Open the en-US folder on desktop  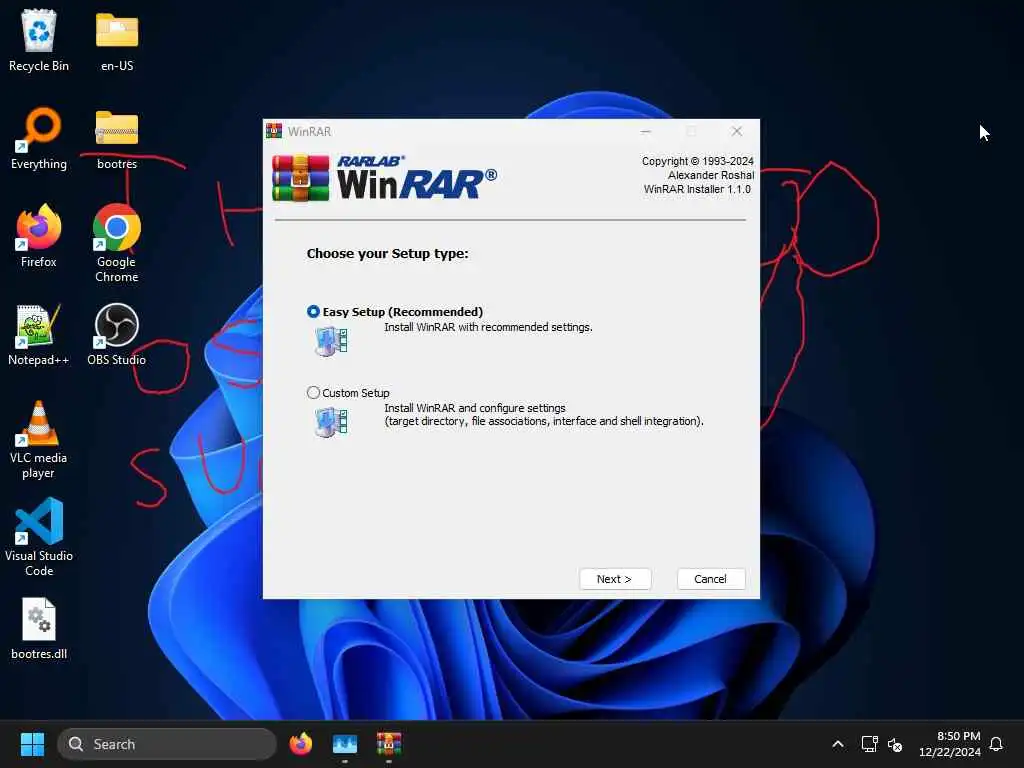coord(117,40)
